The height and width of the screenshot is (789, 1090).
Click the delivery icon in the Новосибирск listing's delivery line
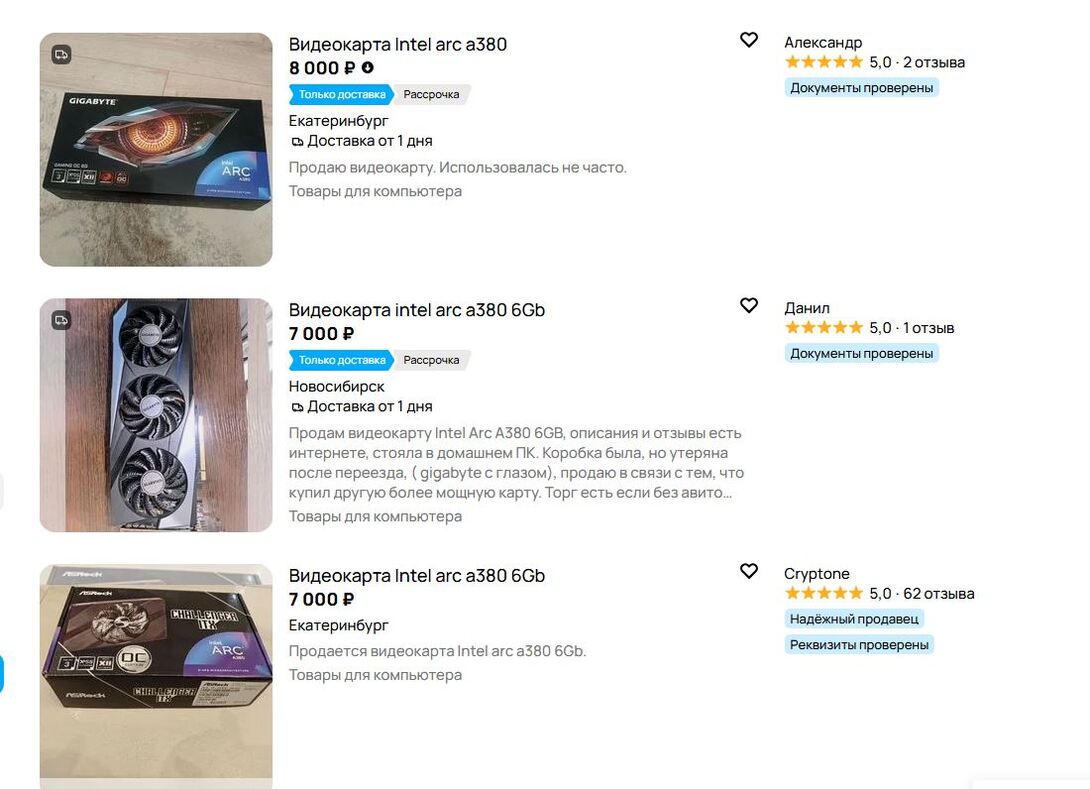297,408
